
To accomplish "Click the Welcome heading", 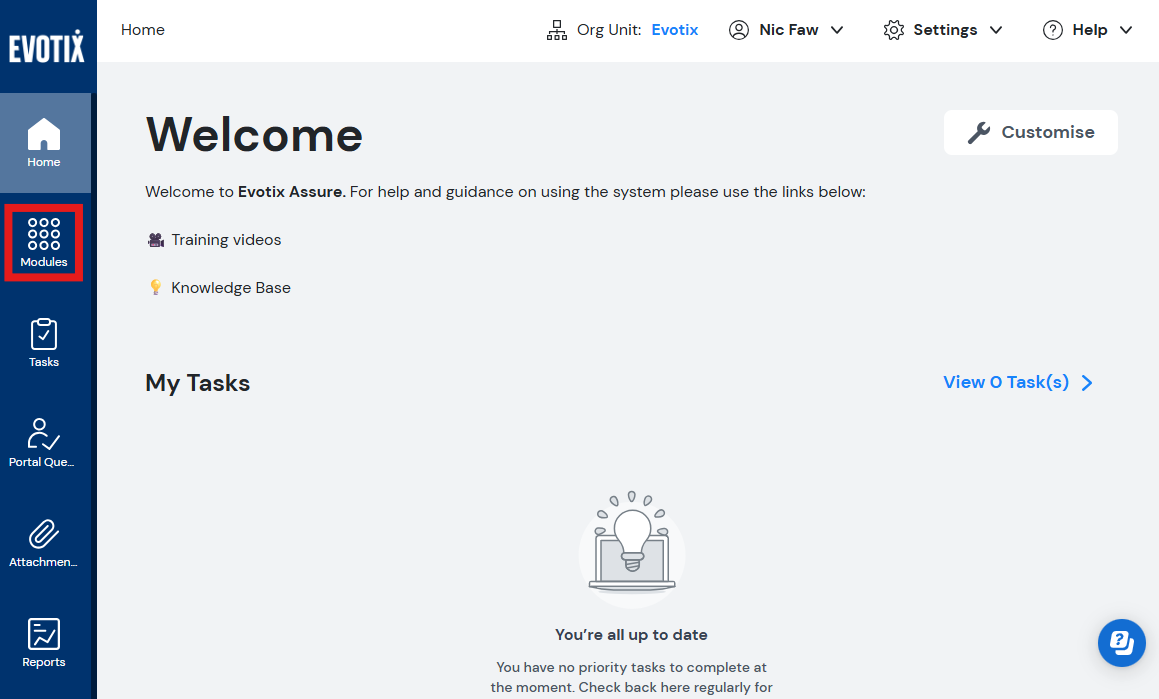I will (x=254, y=135).
